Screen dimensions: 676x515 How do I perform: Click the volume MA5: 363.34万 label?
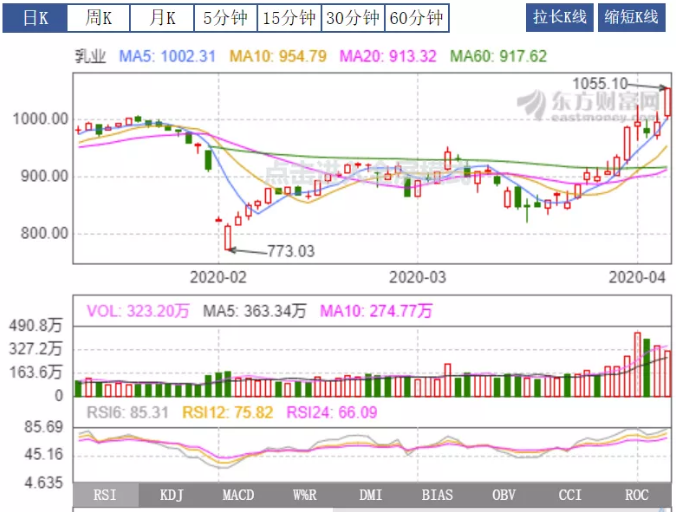coord(255,311)
